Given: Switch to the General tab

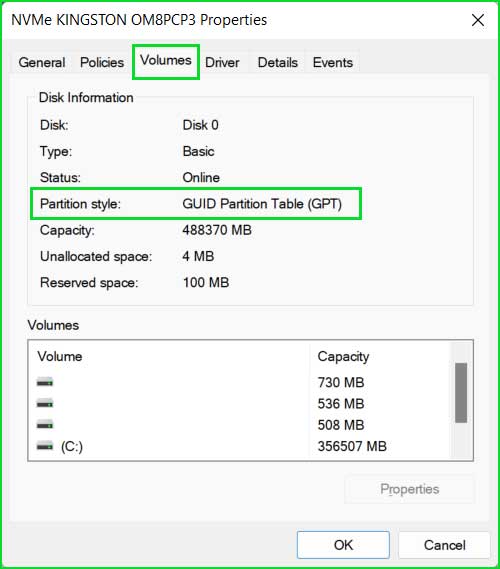Looking at the screenshot, I should (42, 62).
